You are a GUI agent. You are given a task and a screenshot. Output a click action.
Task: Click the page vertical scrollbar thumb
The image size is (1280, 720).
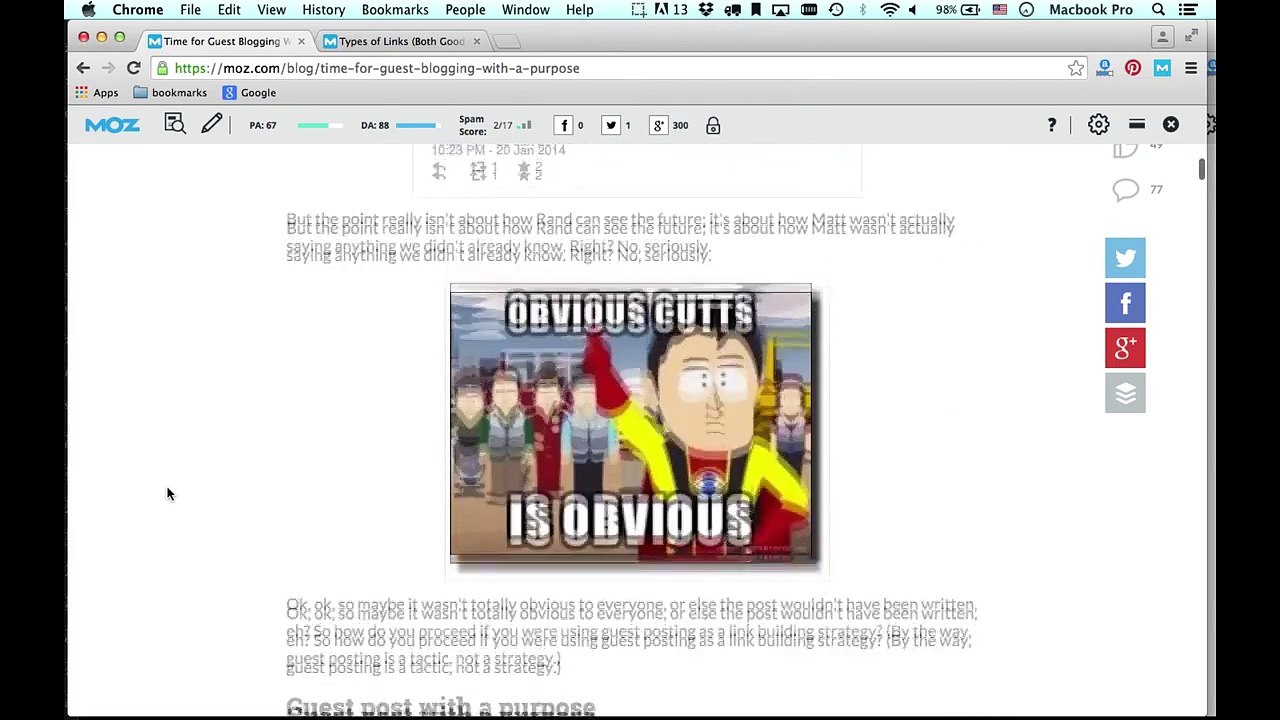tap(1202, 169)
